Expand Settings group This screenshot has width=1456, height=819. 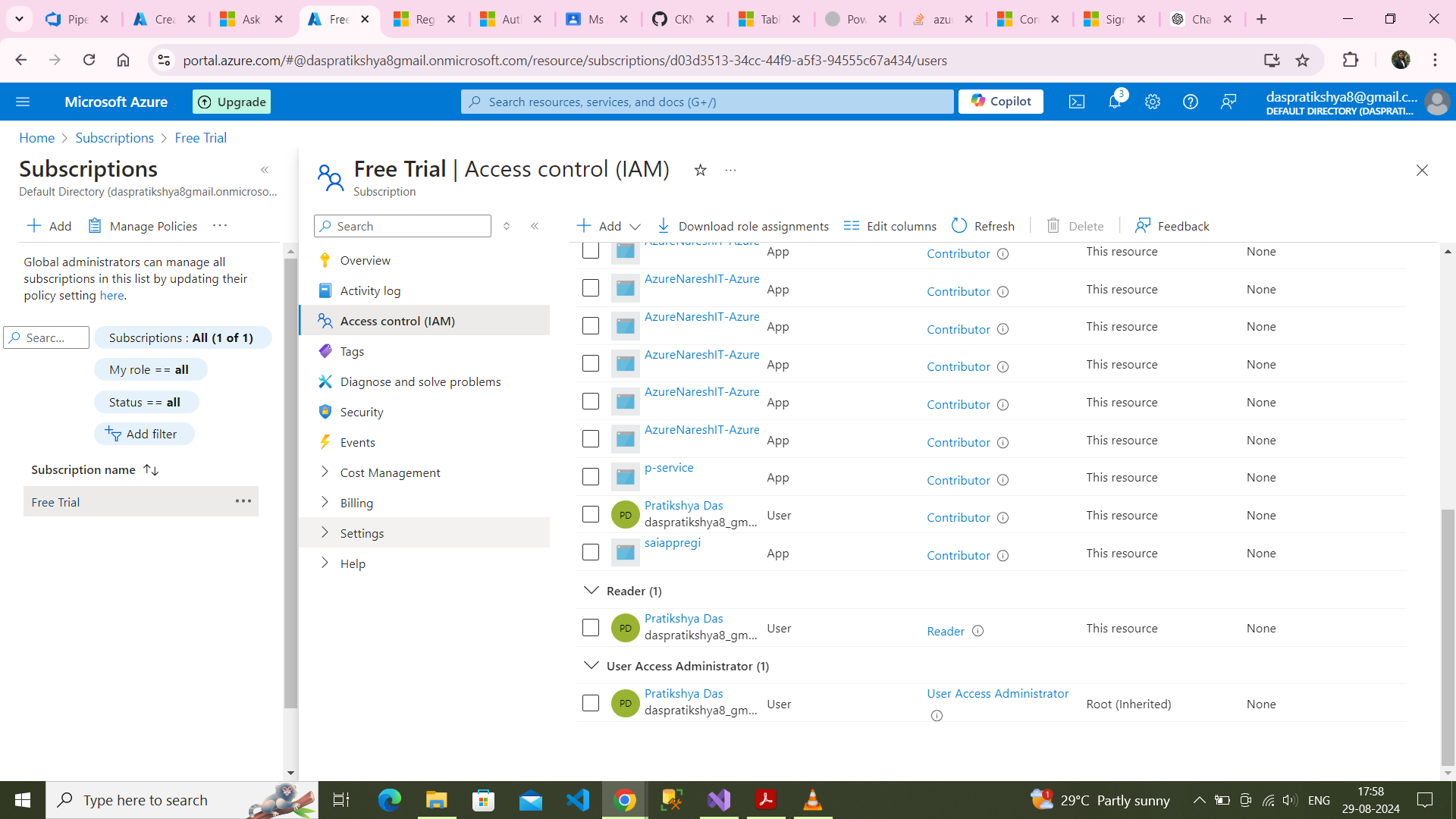(425, 533)
